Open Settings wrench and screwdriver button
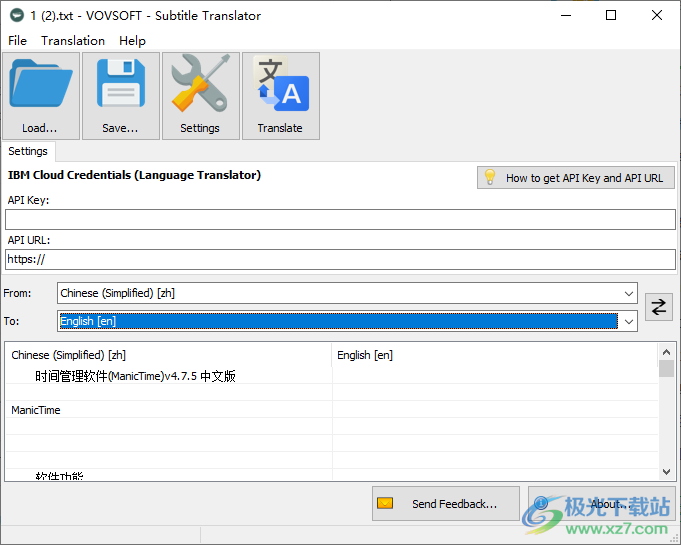Screen dimensions: 681x545 201,96
